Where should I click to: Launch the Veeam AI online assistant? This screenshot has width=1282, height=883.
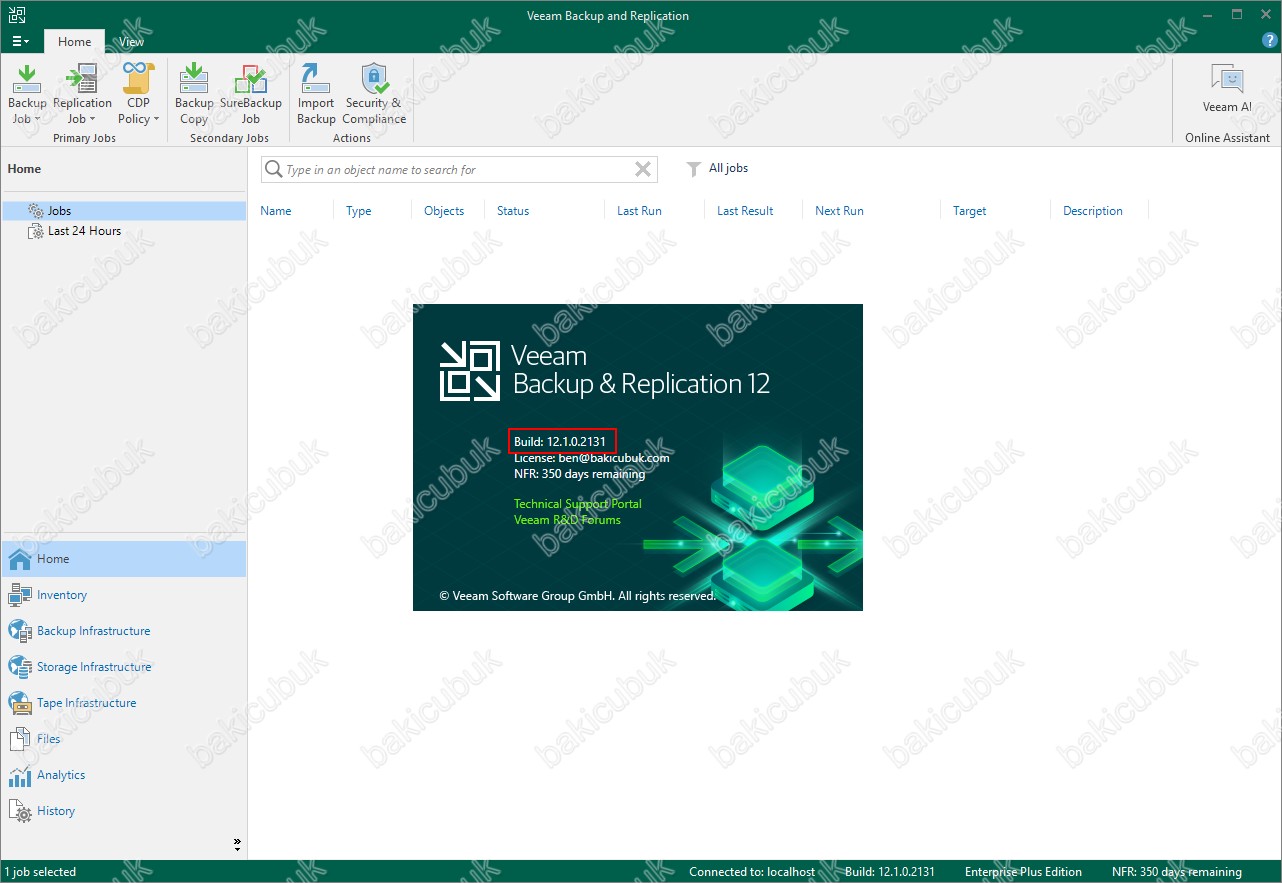click(1227, 89)
